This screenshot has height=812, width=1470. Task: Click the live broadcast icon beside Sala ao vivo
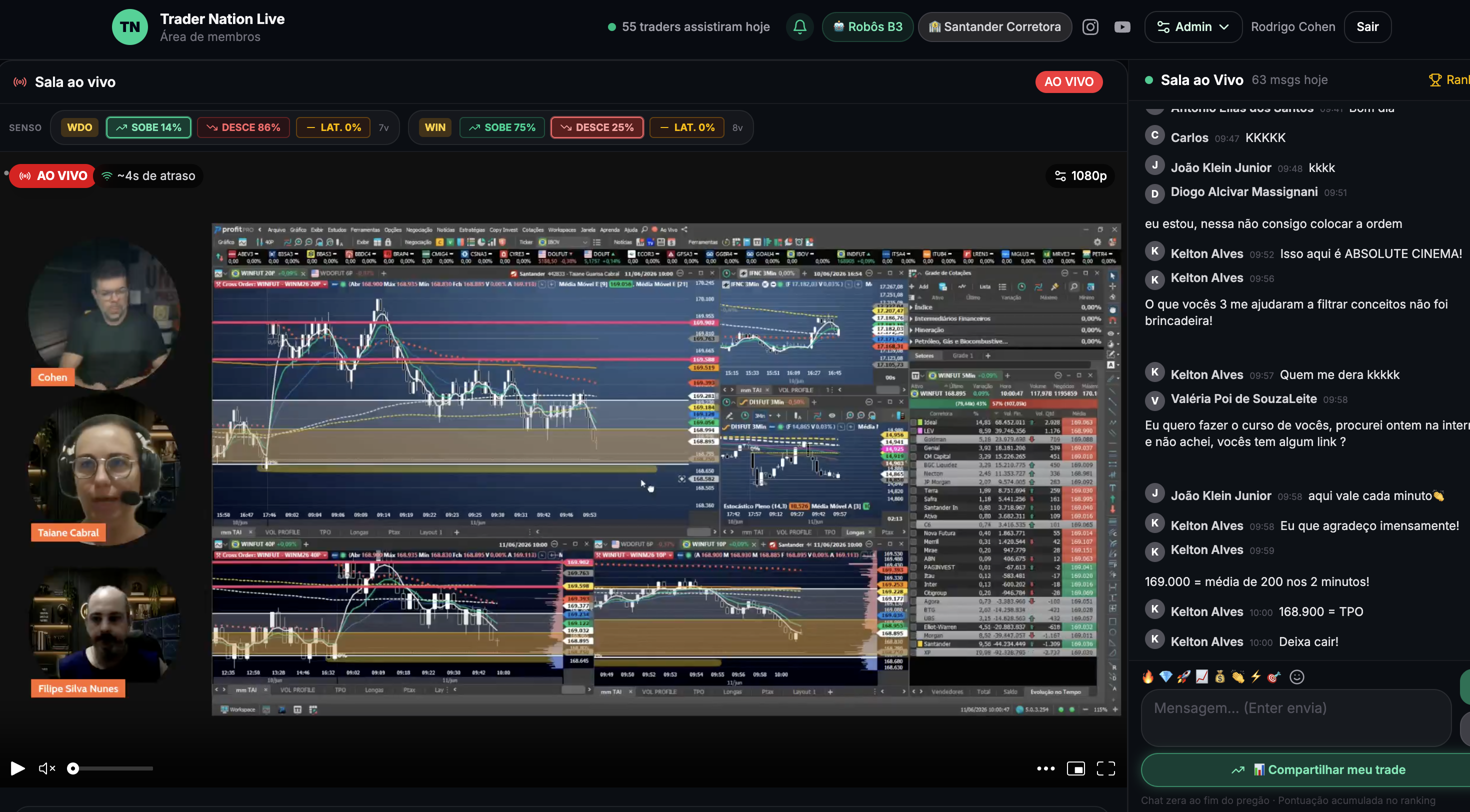click(20, 82)
